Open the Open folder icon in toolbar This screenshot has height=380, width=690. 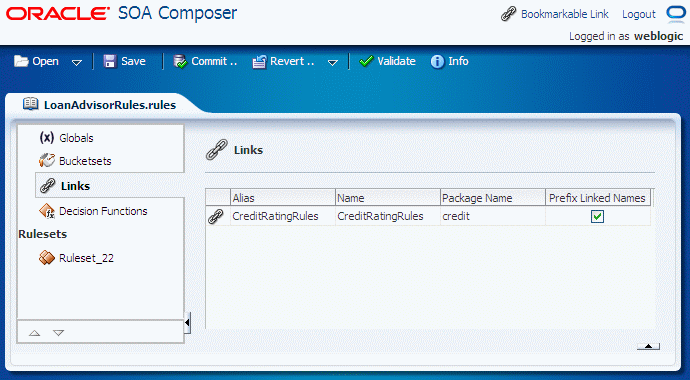pyautogui.click(x=21, y=61)
